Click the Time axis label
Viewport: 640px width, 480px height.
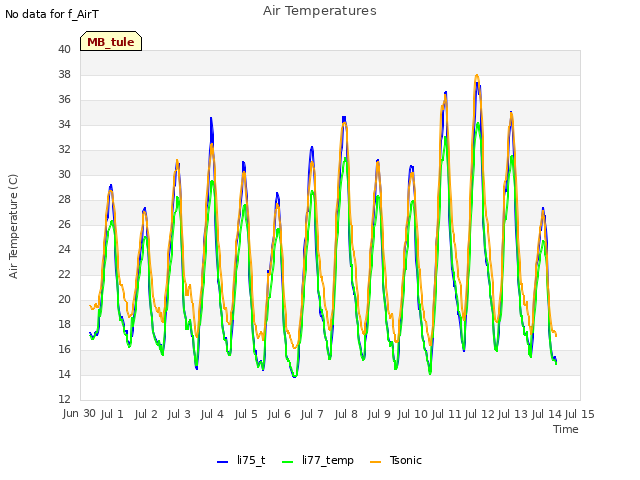[x=566, y=429]
